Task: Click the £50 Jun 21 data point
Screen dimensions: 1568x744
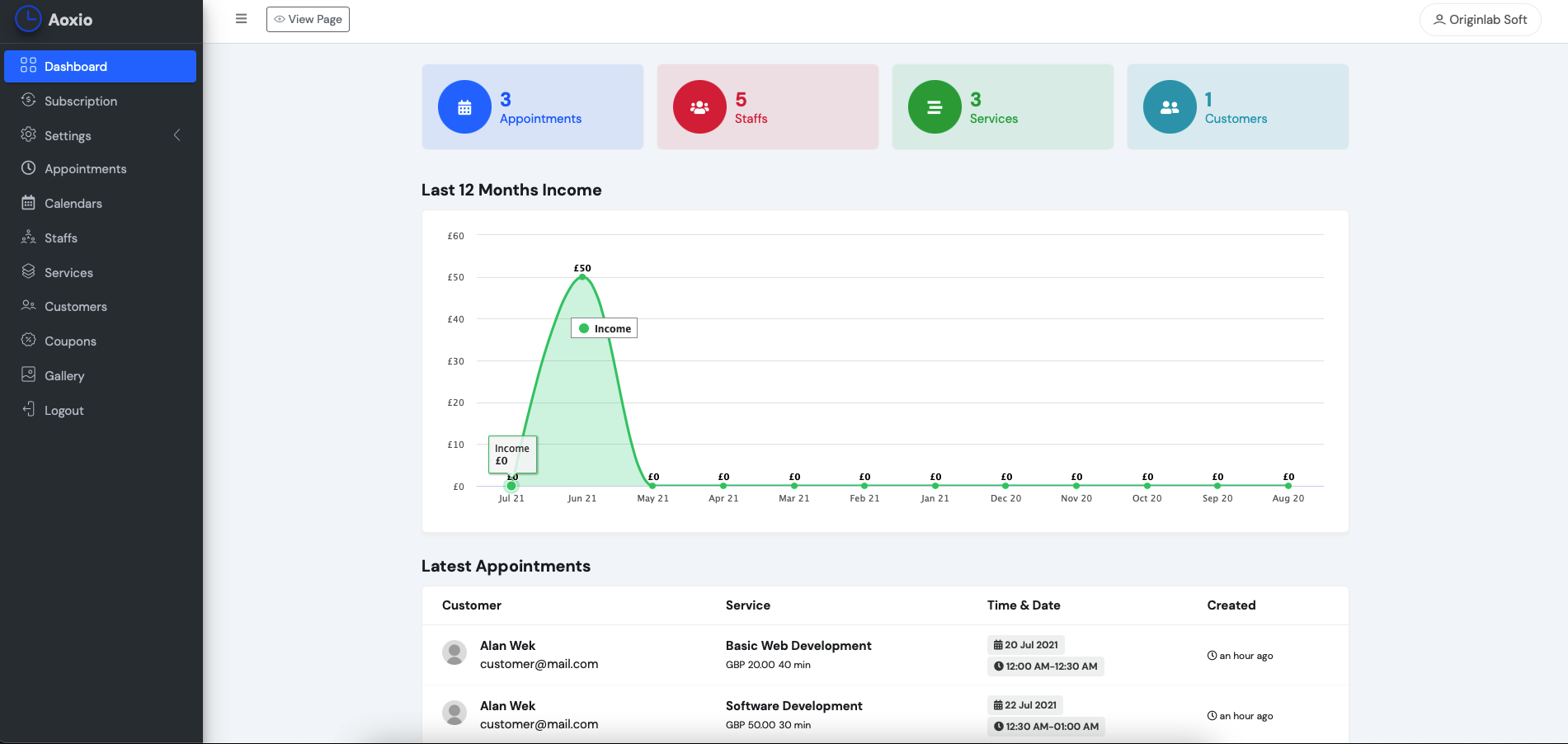Action: [582, 277]
